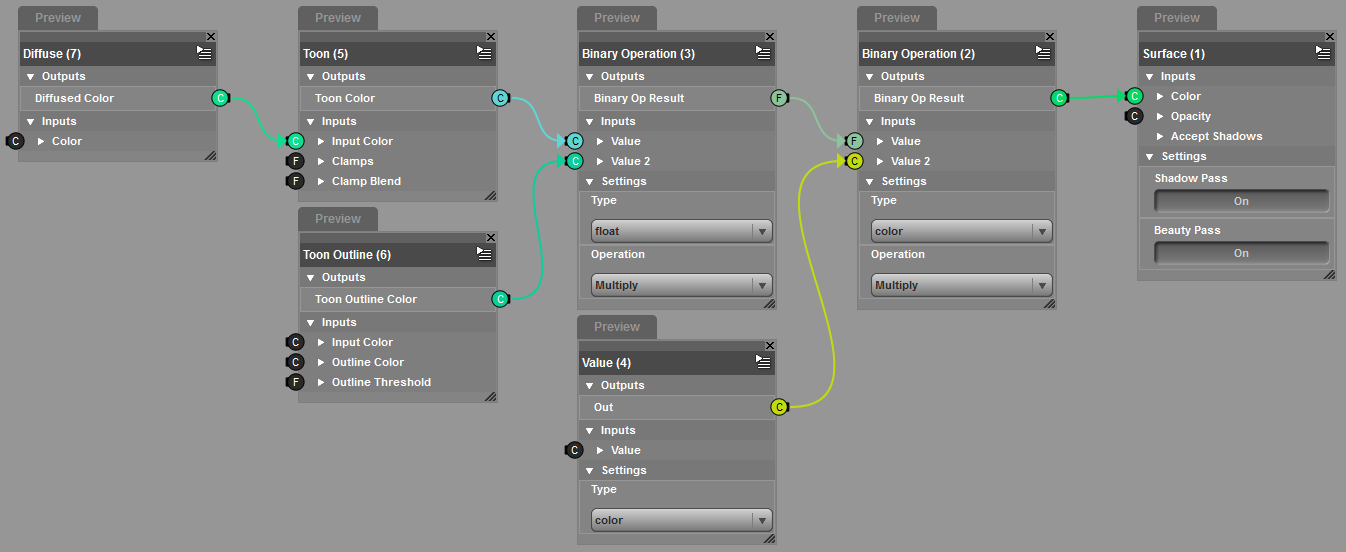The image size is (1346, 552).
Task: Expand the Input Color row in Toon node
Action: (322, 141)
